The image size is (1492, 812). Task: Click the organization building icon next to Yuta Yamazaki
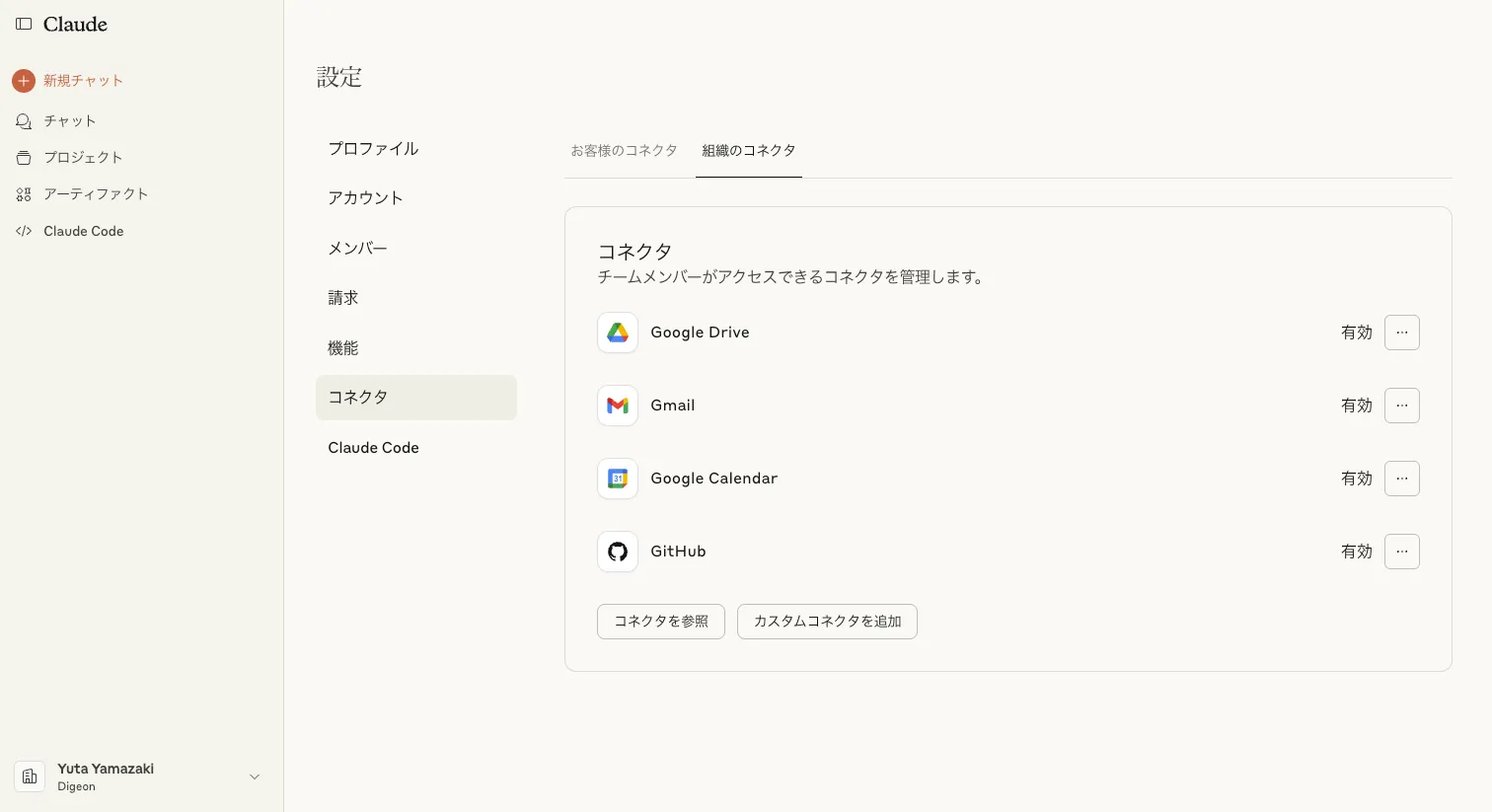30,776
